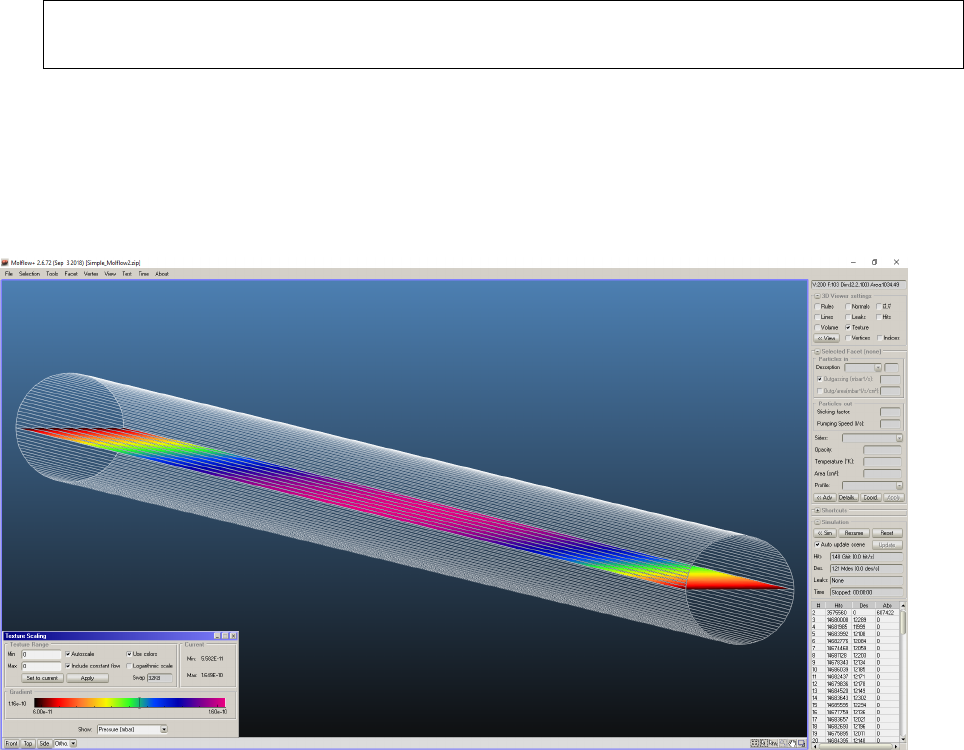The width and height of the screenshot is (964, 750).
Task: Open the Test menu
Action: 127,274
